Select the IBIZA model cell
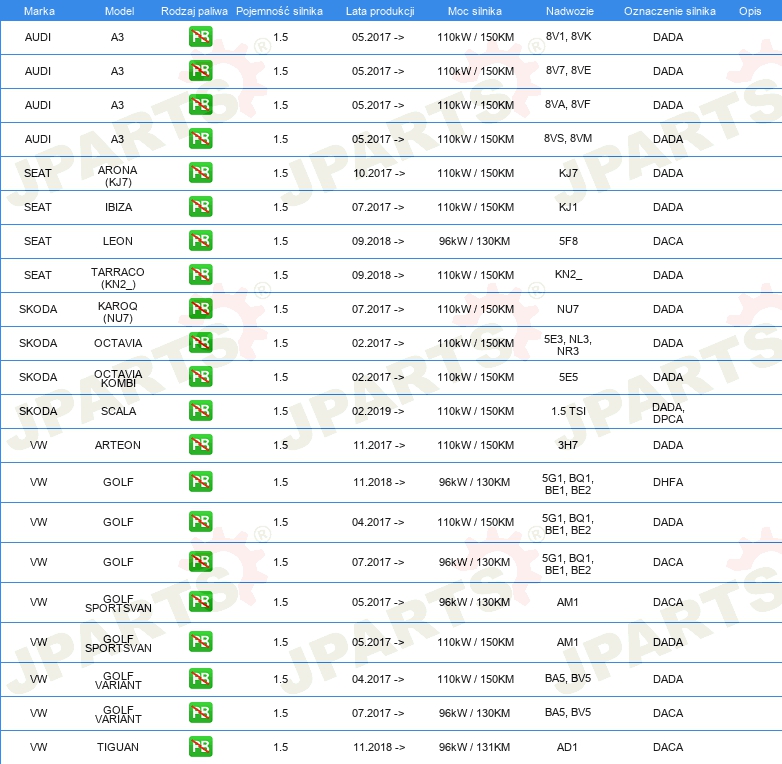This screenshot has width=782, height=764. click(x=118, y=207)
